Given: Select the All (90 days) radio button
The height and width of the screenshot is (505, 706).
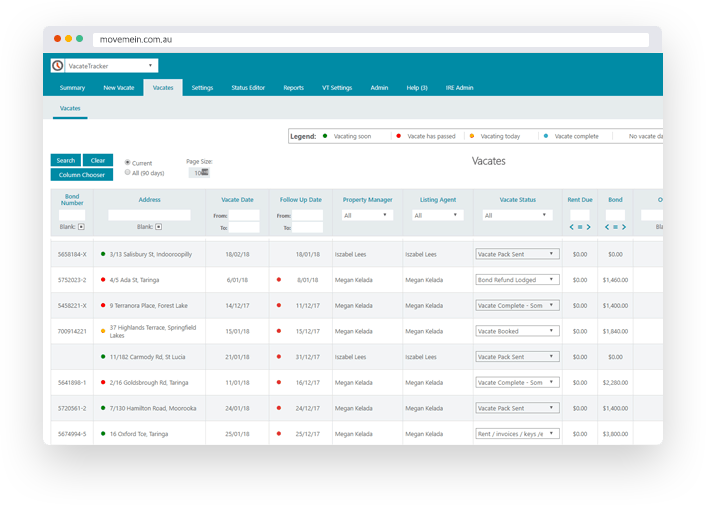Looking at the screenshot, I should [x=128, y=173].
